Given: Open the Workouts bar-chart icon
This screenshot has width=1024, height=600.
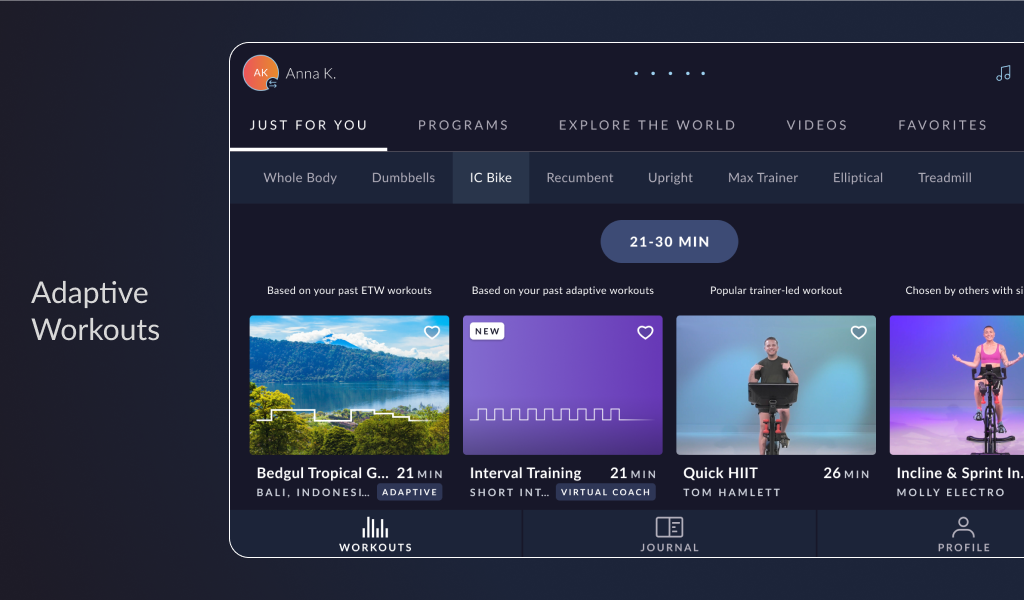Looking at the screenshot, I should coord(376,527).
